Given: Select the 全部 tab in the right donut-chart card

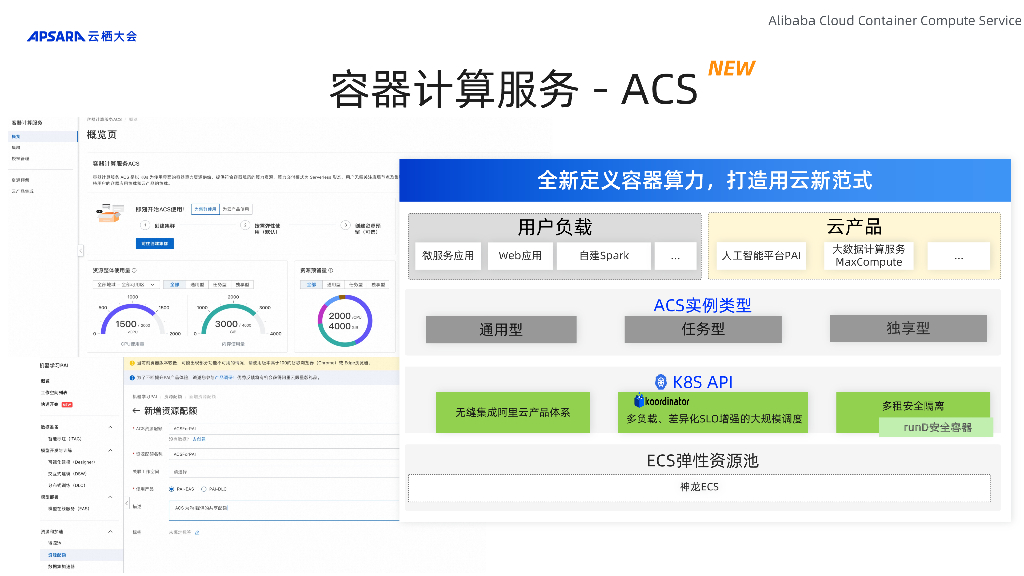Looking at the screenshot, I should 311,284.
